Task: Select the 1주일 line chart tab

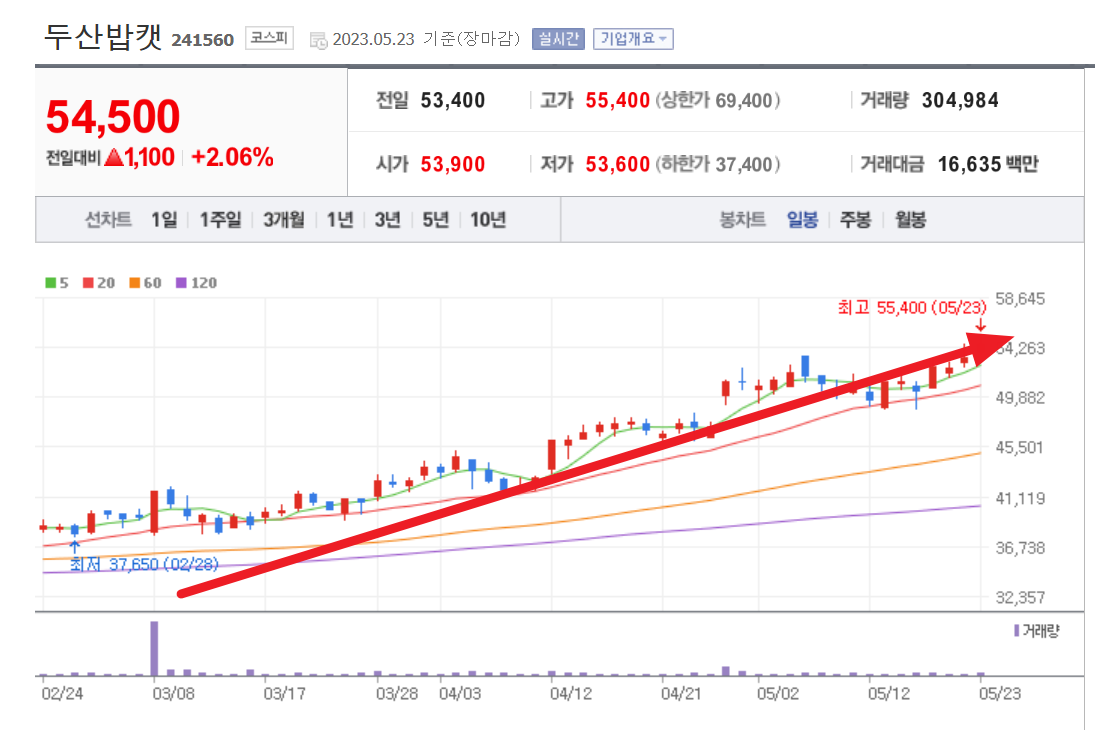Action: pyautogui.click(x=220, y=220)
